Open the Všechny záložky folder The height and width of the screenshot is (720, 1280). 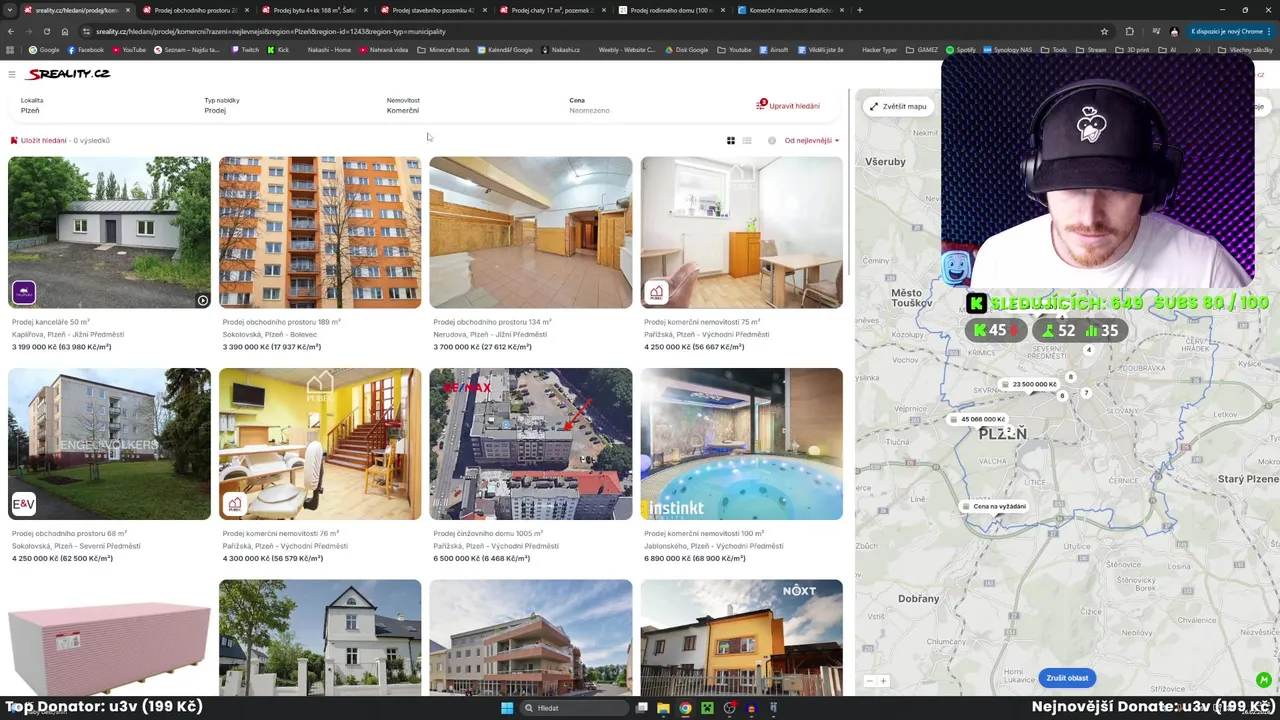tap(1245, 50)
